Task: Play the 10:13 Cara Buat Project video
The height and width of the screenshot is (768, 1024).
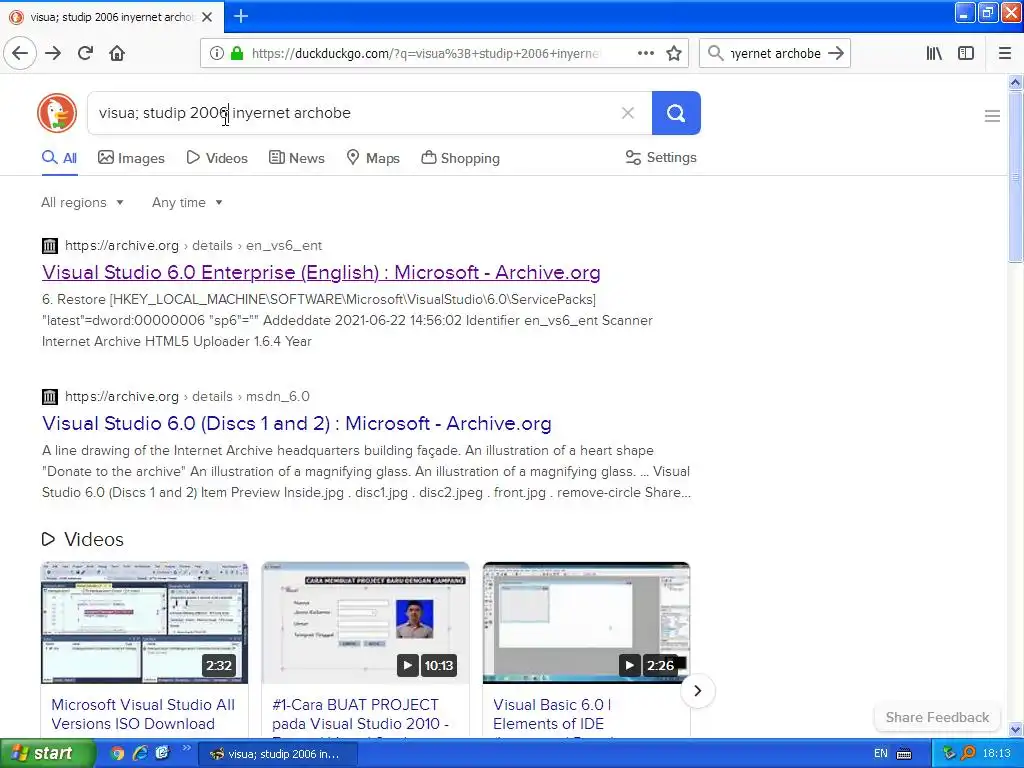Action: click(x=365, y=623)
